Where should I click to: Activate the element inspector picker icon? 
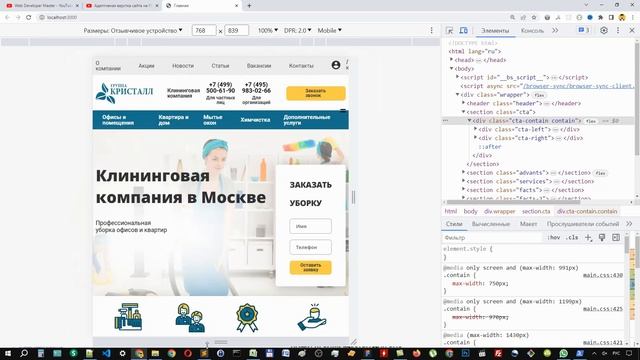[x=449, y=31]
